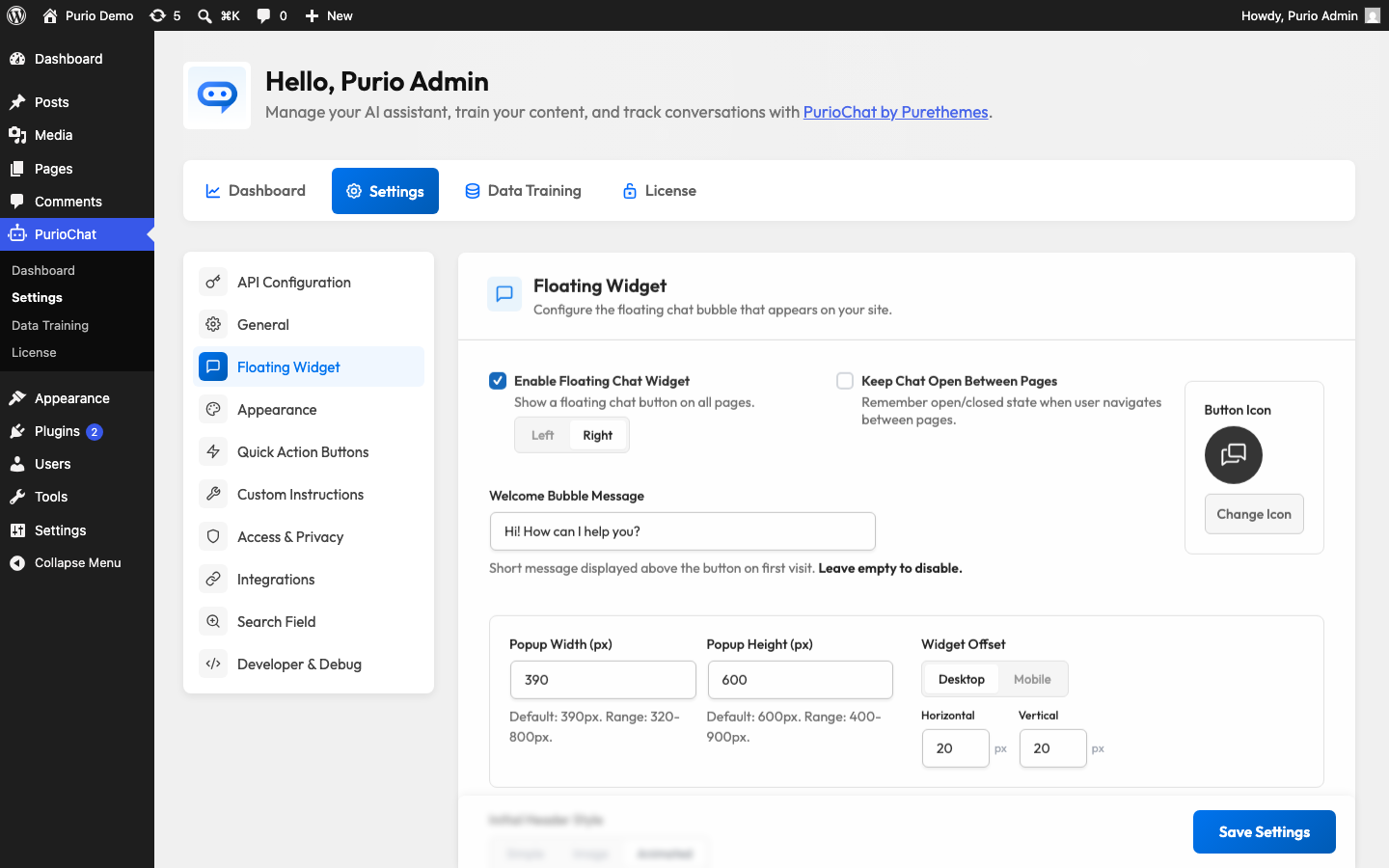Open Appearance in WP sidebar menu
The width and height of the screenshot is (1389, 868).
77,398
